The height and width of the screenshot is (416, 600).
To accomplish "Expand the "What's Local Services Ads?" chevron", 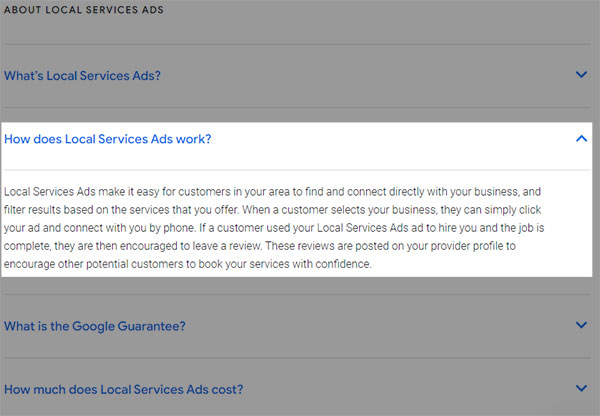I will 581,75.
